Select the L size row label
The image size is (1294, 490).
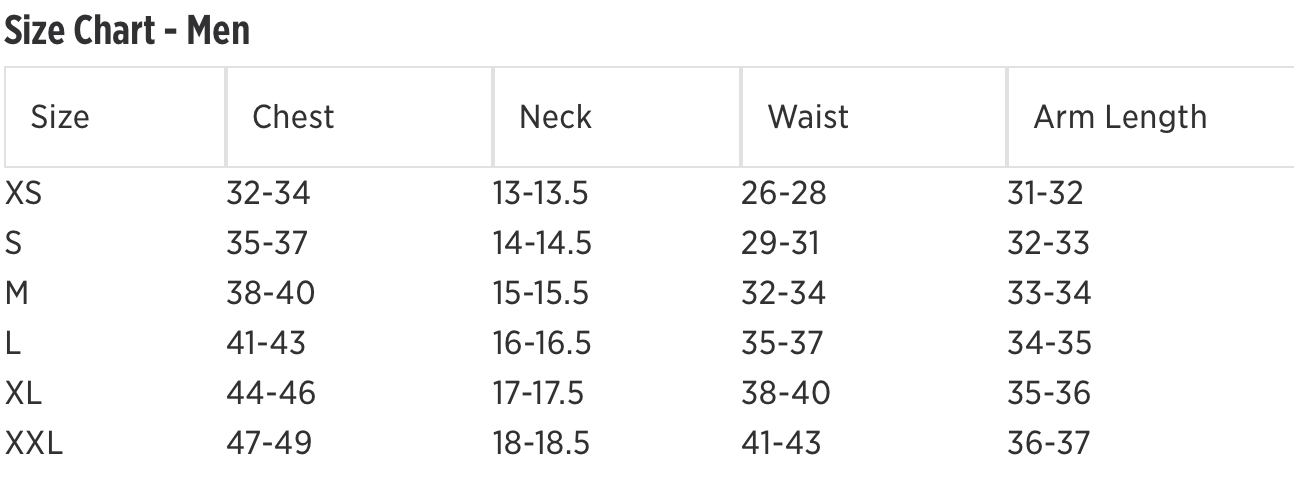13,343
